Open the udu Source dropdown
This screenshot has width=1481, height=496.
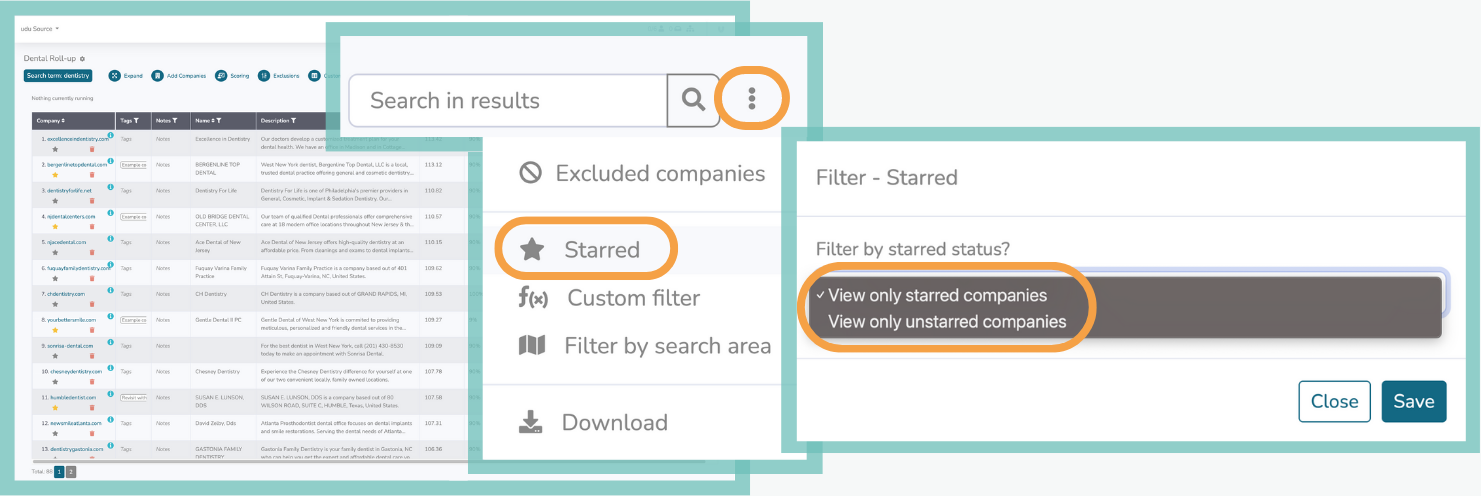pyautogui.click(x=40, y=29)
